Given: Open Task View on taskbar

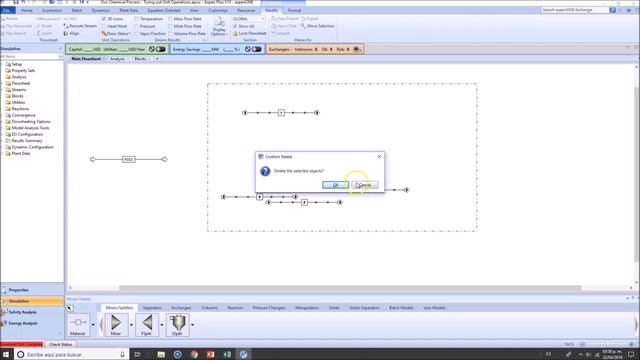Looking at the screenshot, I should (137, 355).
